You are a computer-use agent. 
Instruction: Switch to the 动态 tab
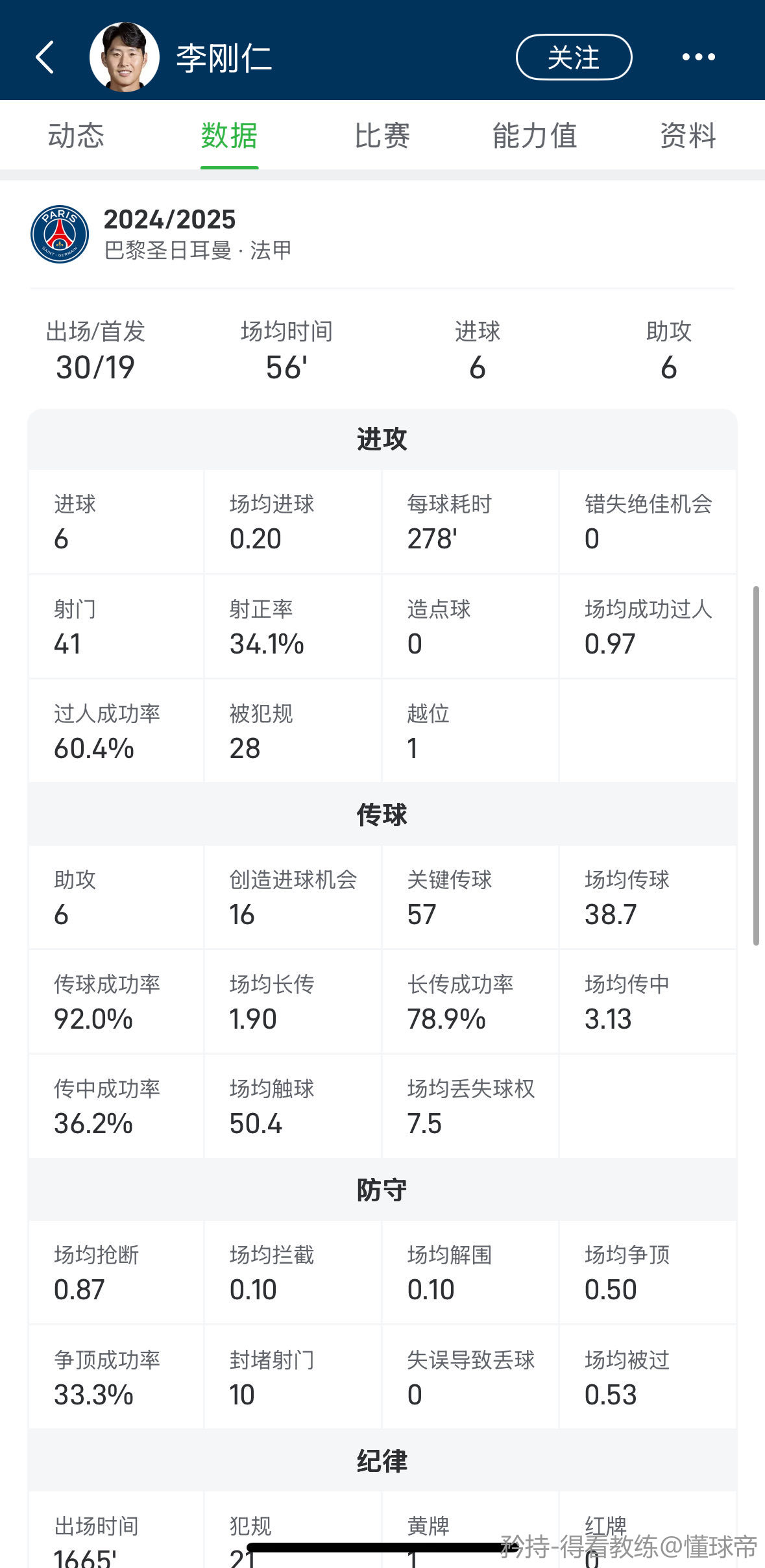point(76,136)
